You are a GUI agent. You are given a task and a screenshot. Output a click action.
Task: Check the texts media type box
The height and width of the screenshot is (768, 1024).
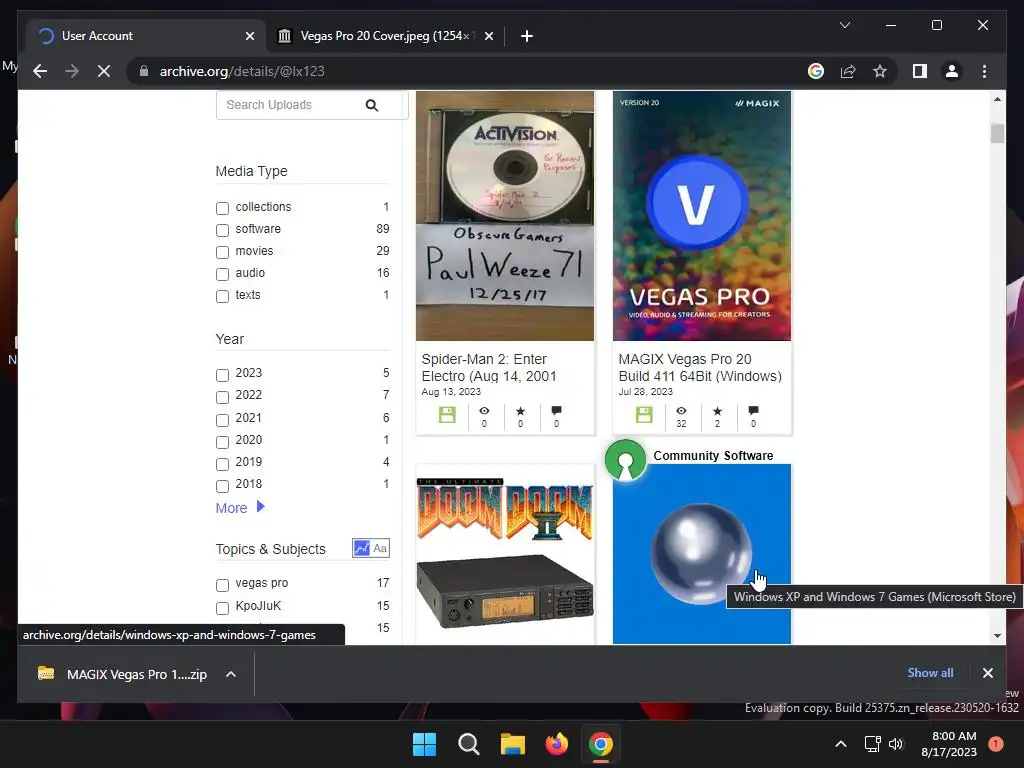222,296
